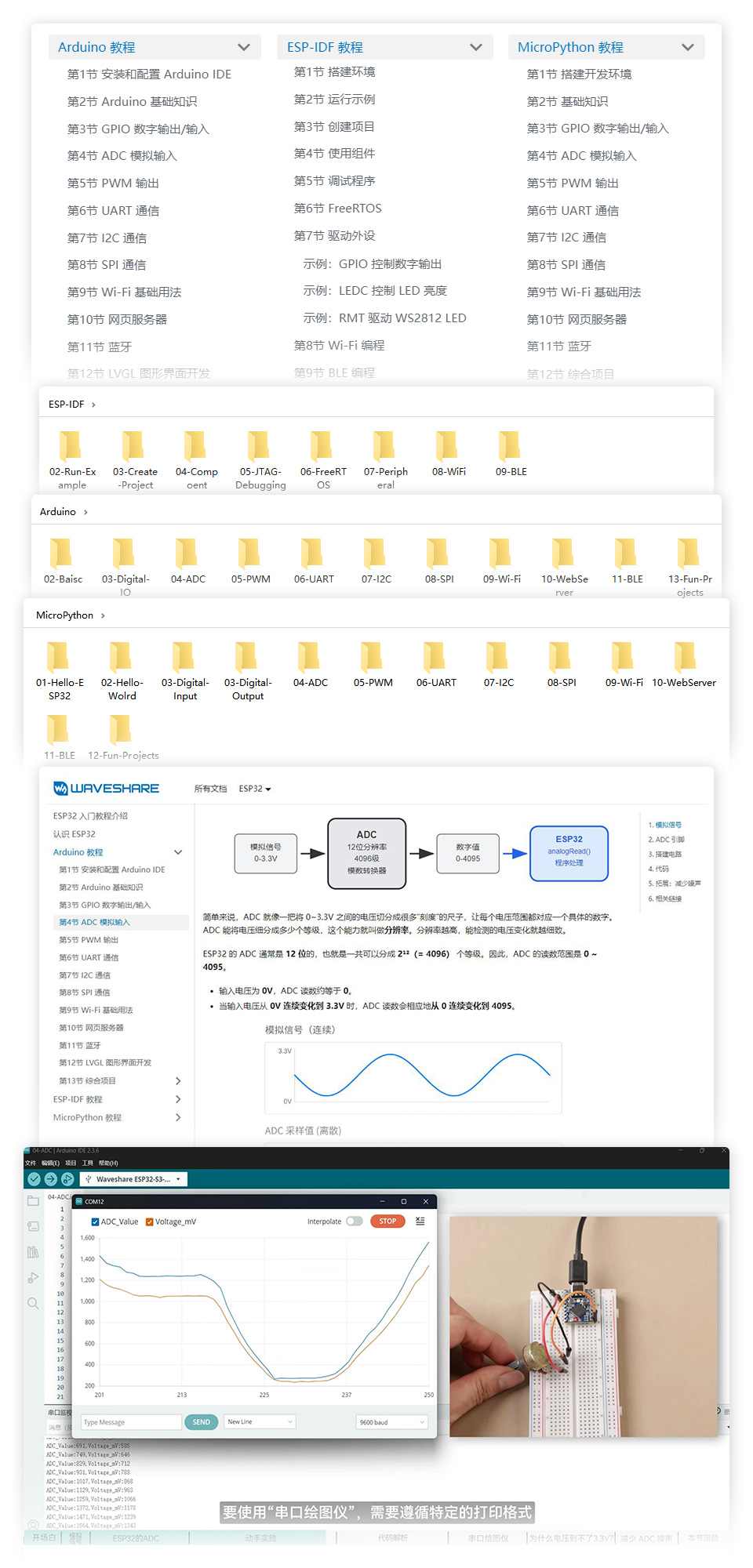
Task: Open the 04-ADC folder in the Arduino window
Action: 188,560
